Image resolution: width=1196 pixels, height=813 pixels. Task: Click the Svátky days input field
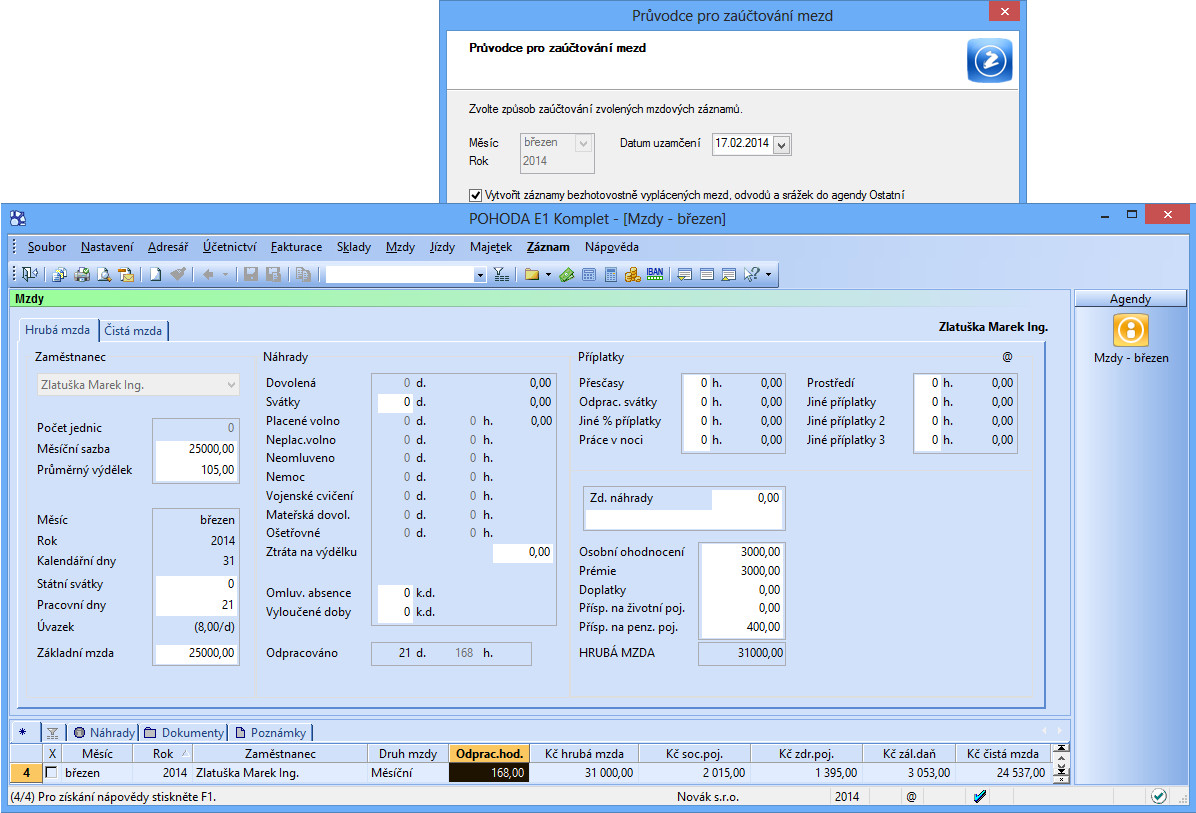395,402
